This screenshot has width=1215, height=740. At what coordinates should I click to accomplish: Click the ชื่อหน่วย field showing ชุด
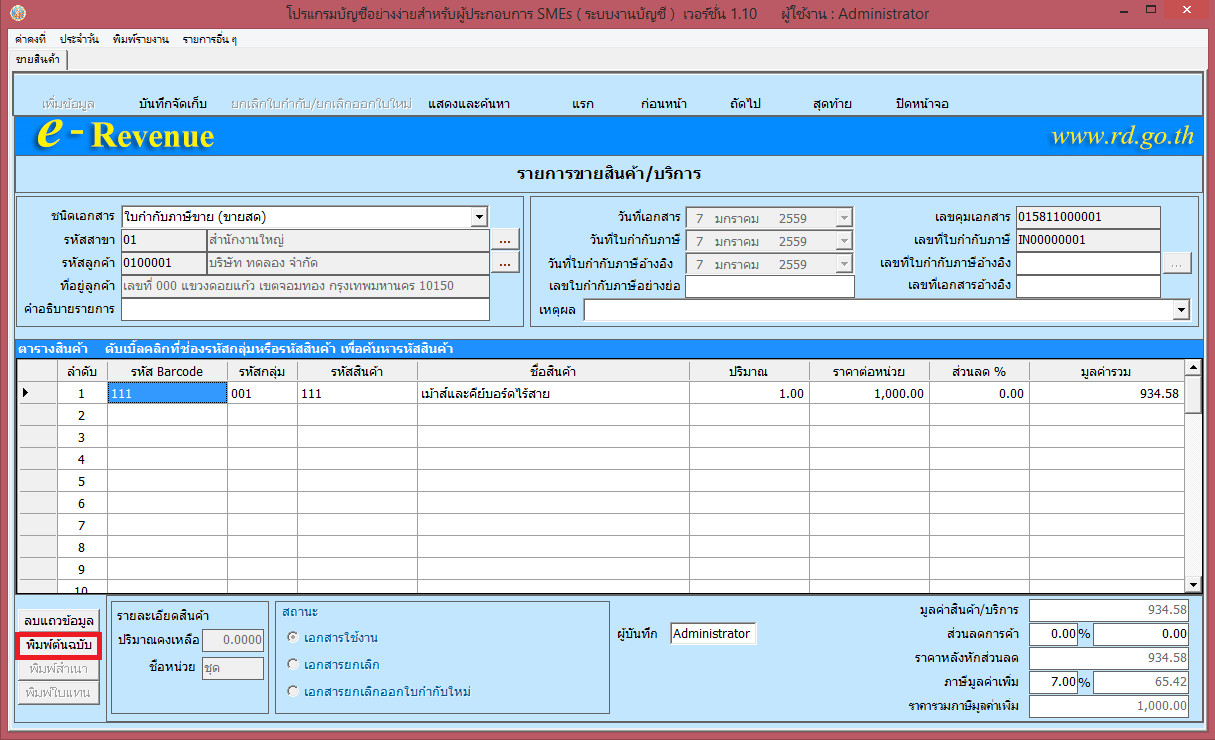click(x=232, y=667)
